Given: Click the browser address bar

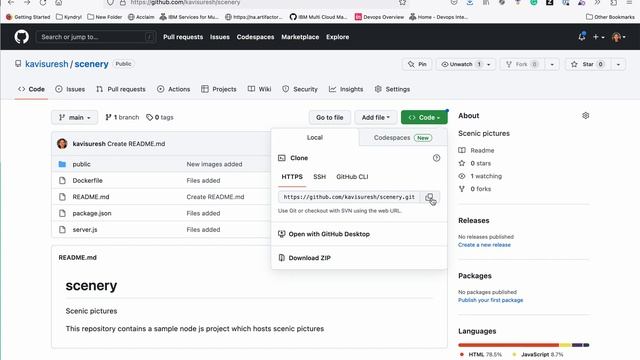Looking at the screenshot, I should tap(255, 2).
